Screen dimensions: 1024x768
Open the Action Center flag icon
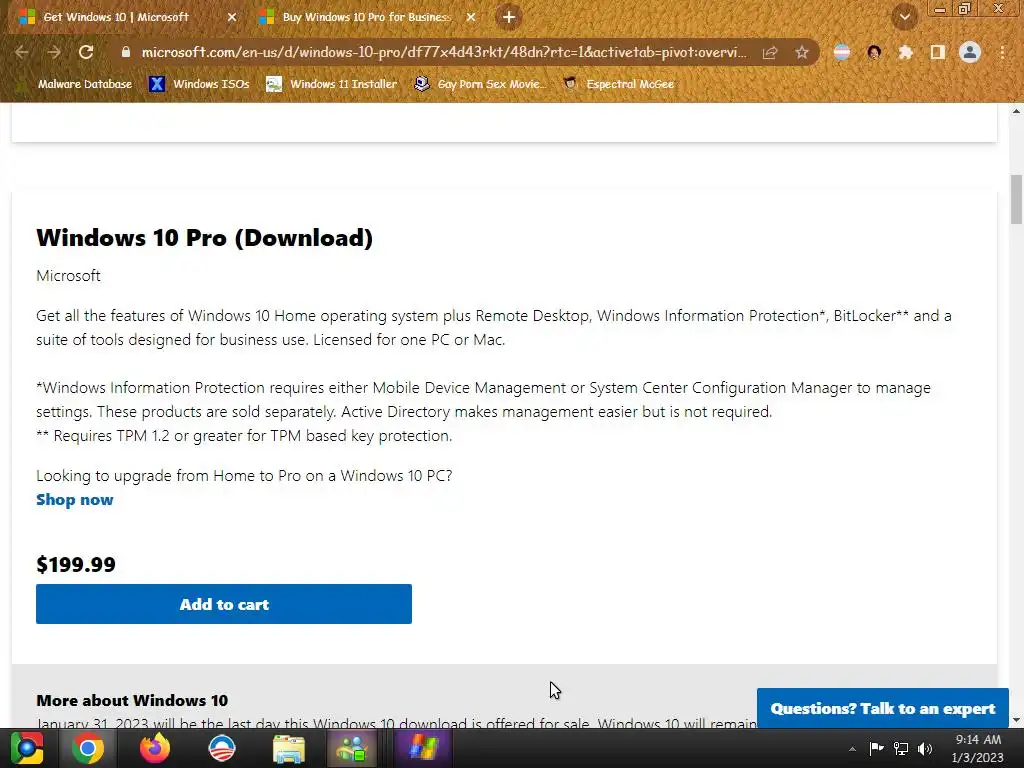point(876,748)
